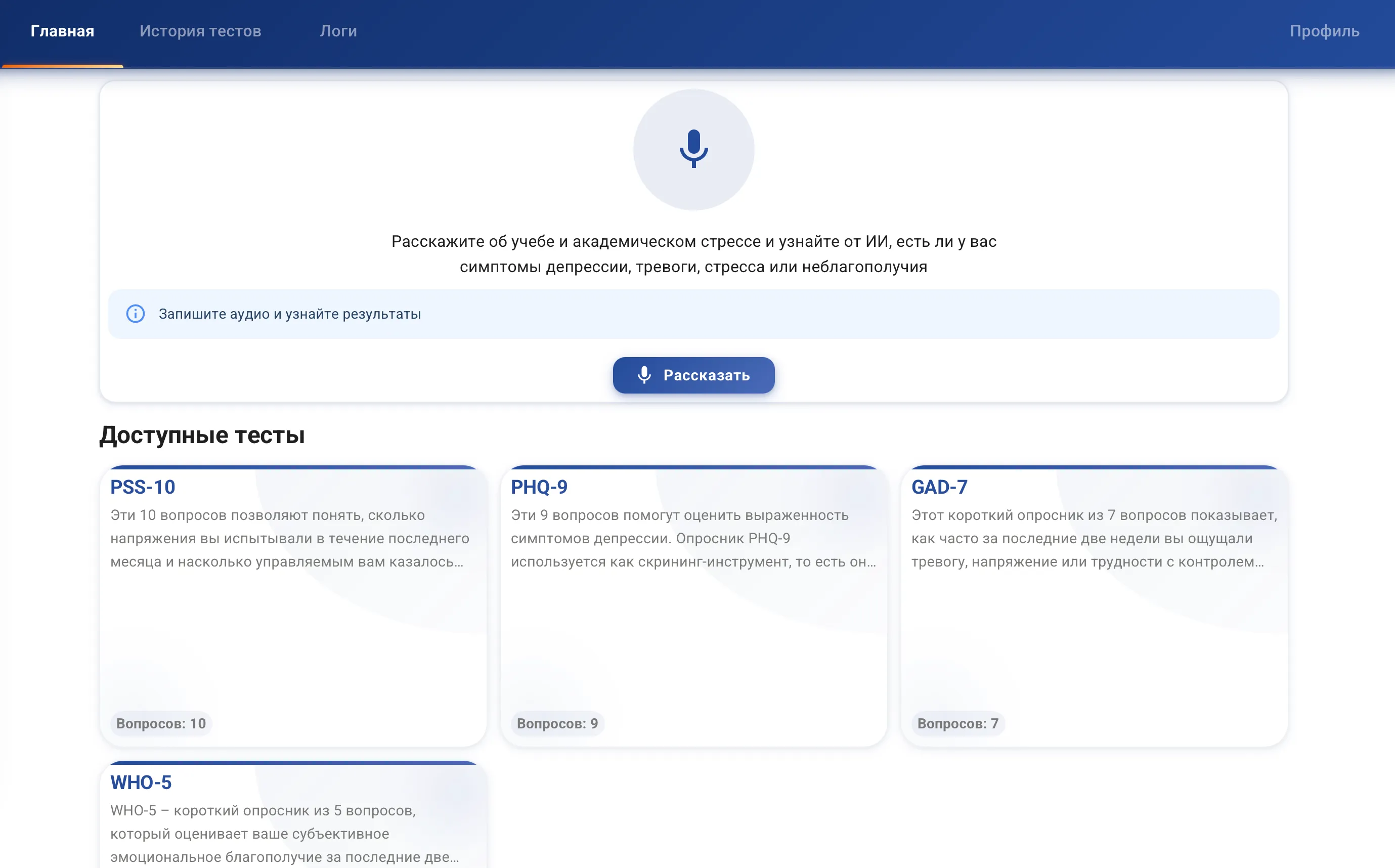Click the large microphone circle icon
1395x868 pixels.
693,149
